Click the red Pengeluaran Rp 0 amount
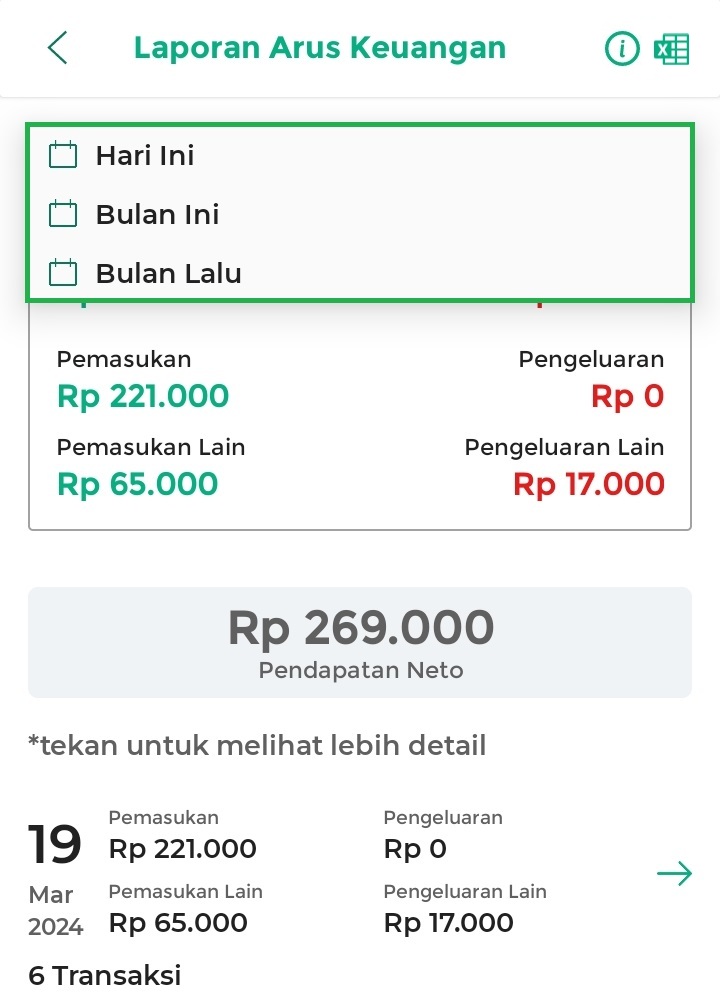720x1004 pixels. coord(627,397)
